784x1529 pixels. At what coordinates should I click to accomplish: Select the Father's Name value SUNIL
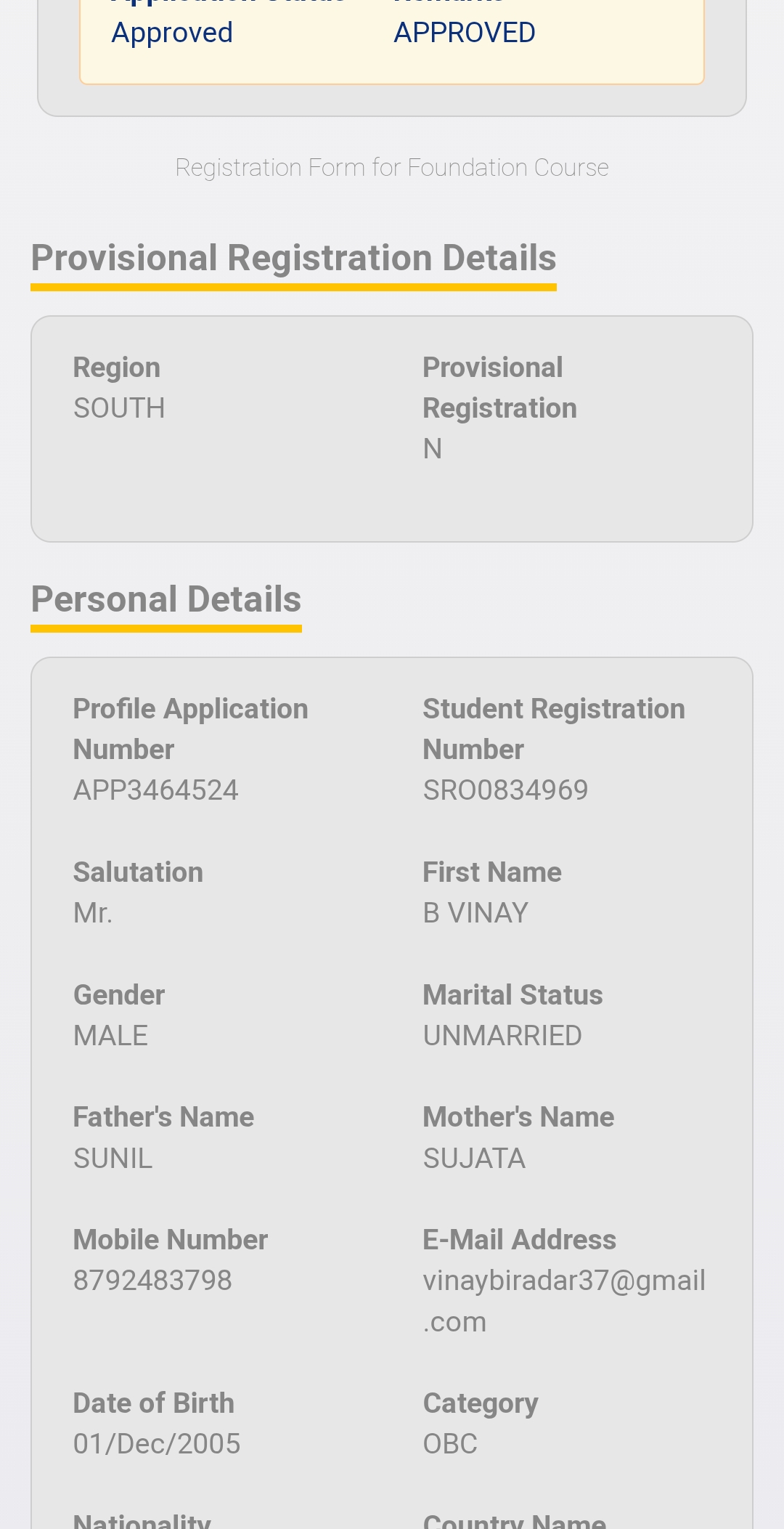tap(113, 1158)
